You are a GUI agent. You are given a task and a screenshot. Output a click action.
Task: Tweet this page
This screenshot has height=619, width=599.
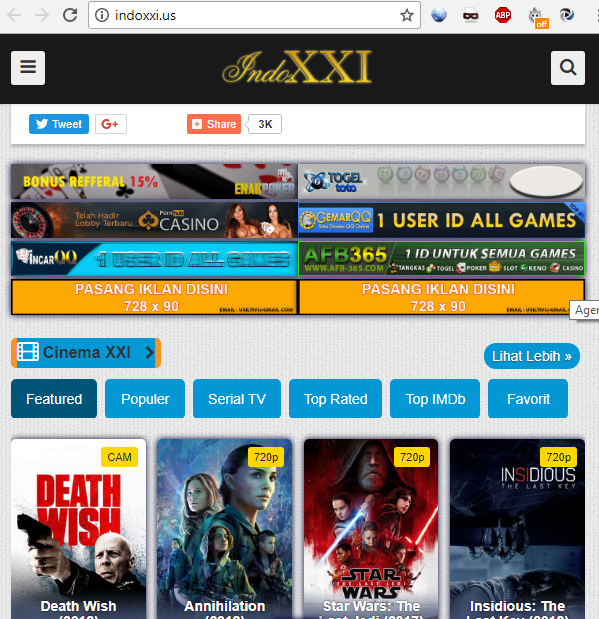(59, 124)
